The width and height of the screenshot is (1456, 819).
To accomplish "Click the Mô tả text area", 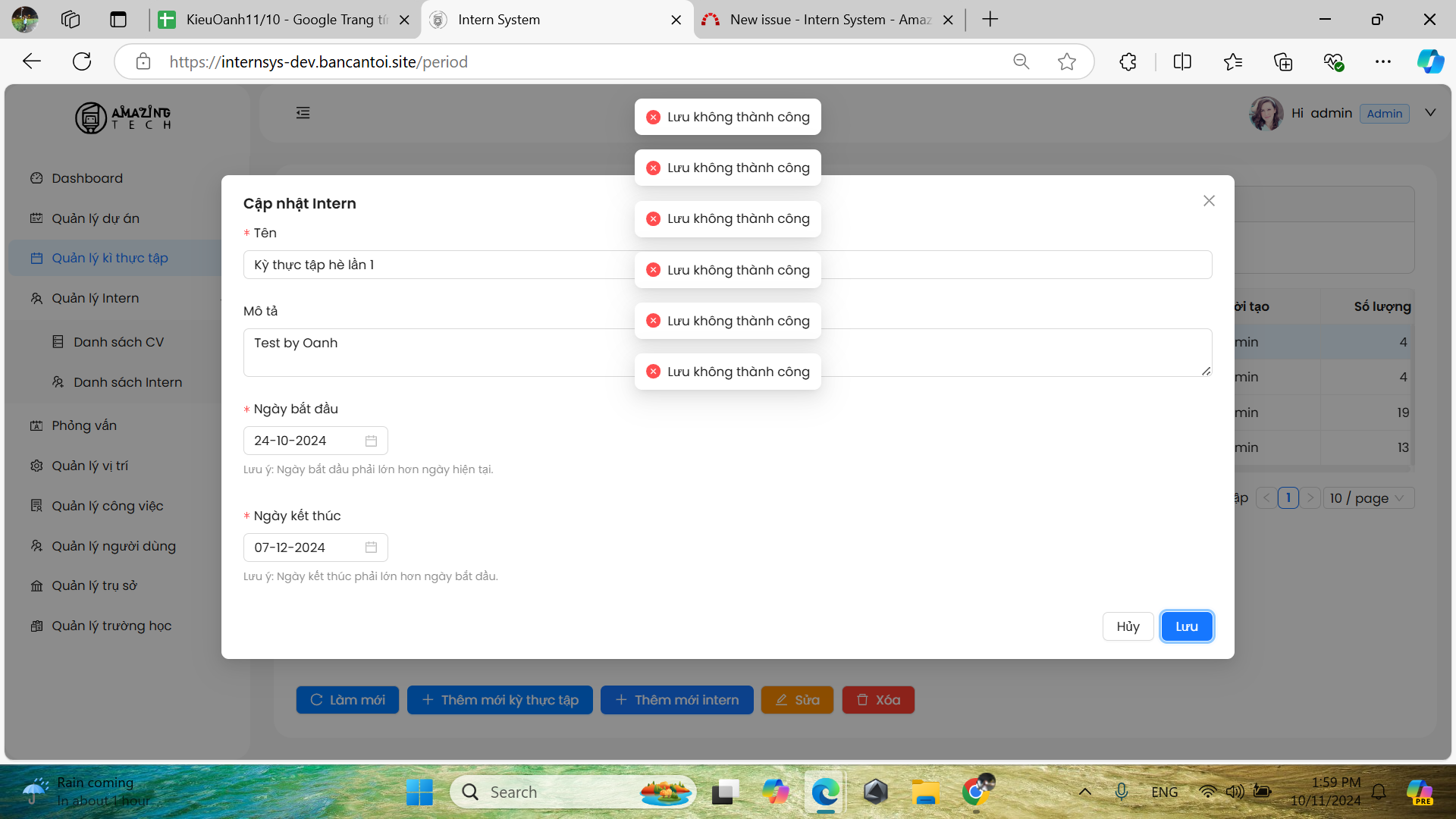I will coord(455,352).
